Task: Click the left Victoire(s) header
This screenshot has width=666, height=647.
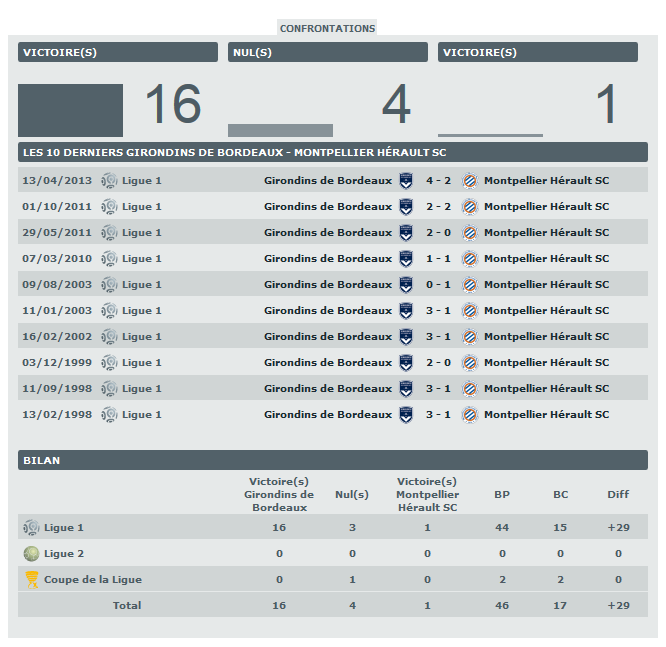Action: pyautogui.click(x=118, y=52)
